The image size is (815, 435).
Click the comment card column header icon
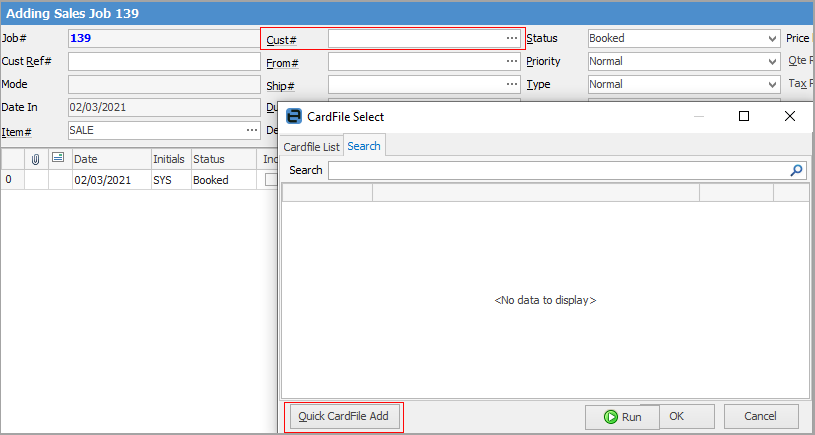tap(59, 158)
